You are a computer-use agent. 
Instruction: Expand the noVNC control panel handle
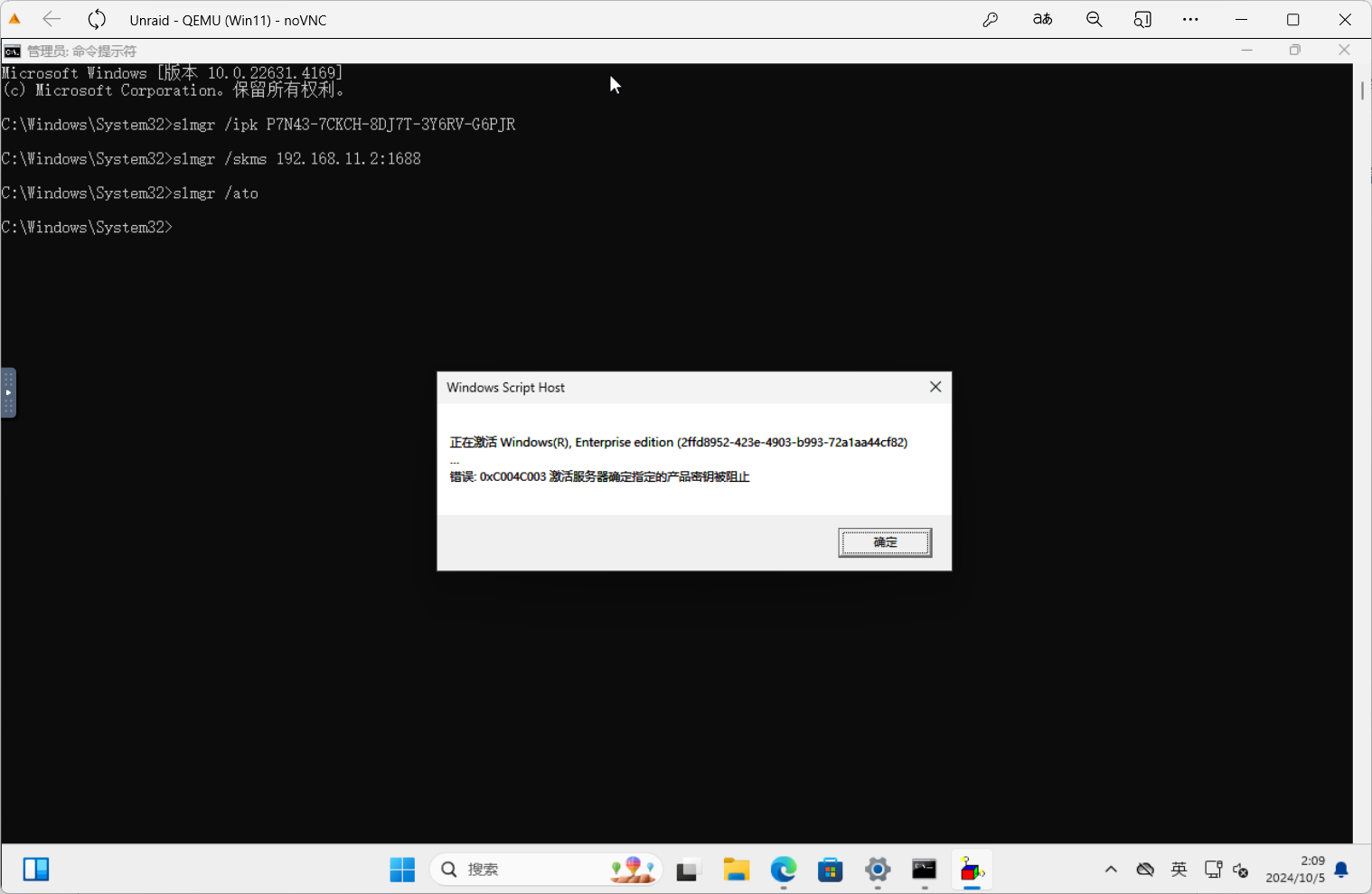(8, 393)
